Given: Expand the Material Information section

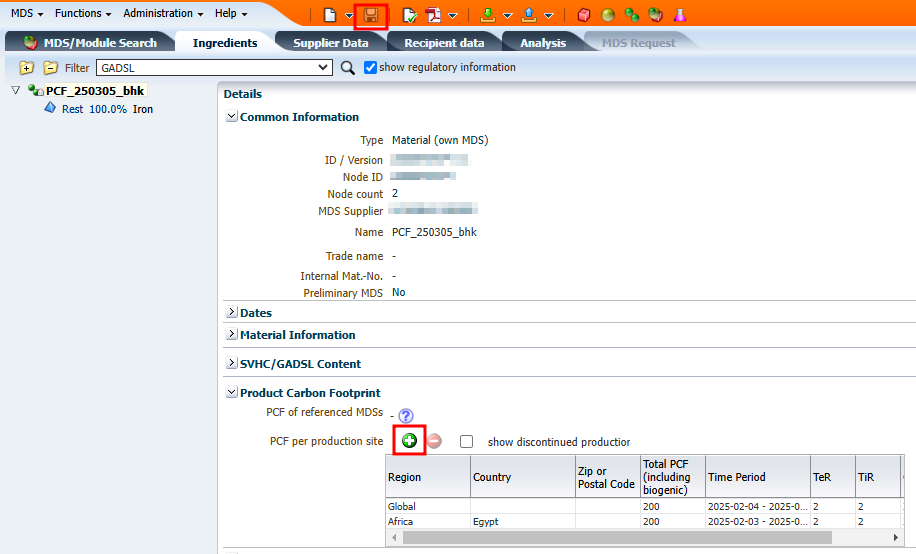Looking at the screenshot, I should (231, 334).
